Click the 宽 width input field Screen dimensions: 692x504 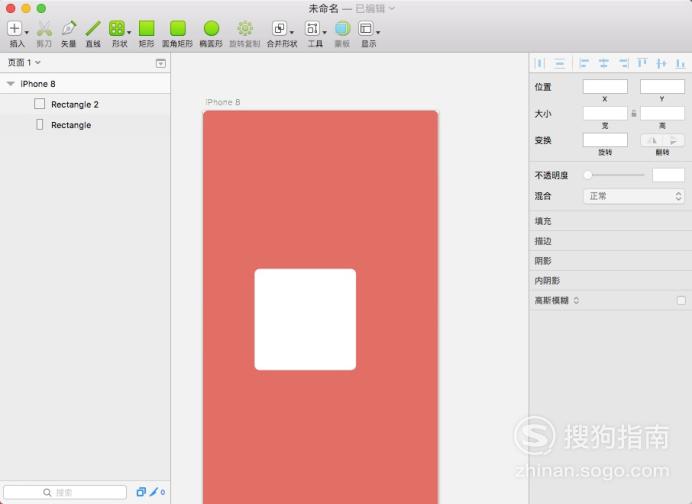[605, 113]
